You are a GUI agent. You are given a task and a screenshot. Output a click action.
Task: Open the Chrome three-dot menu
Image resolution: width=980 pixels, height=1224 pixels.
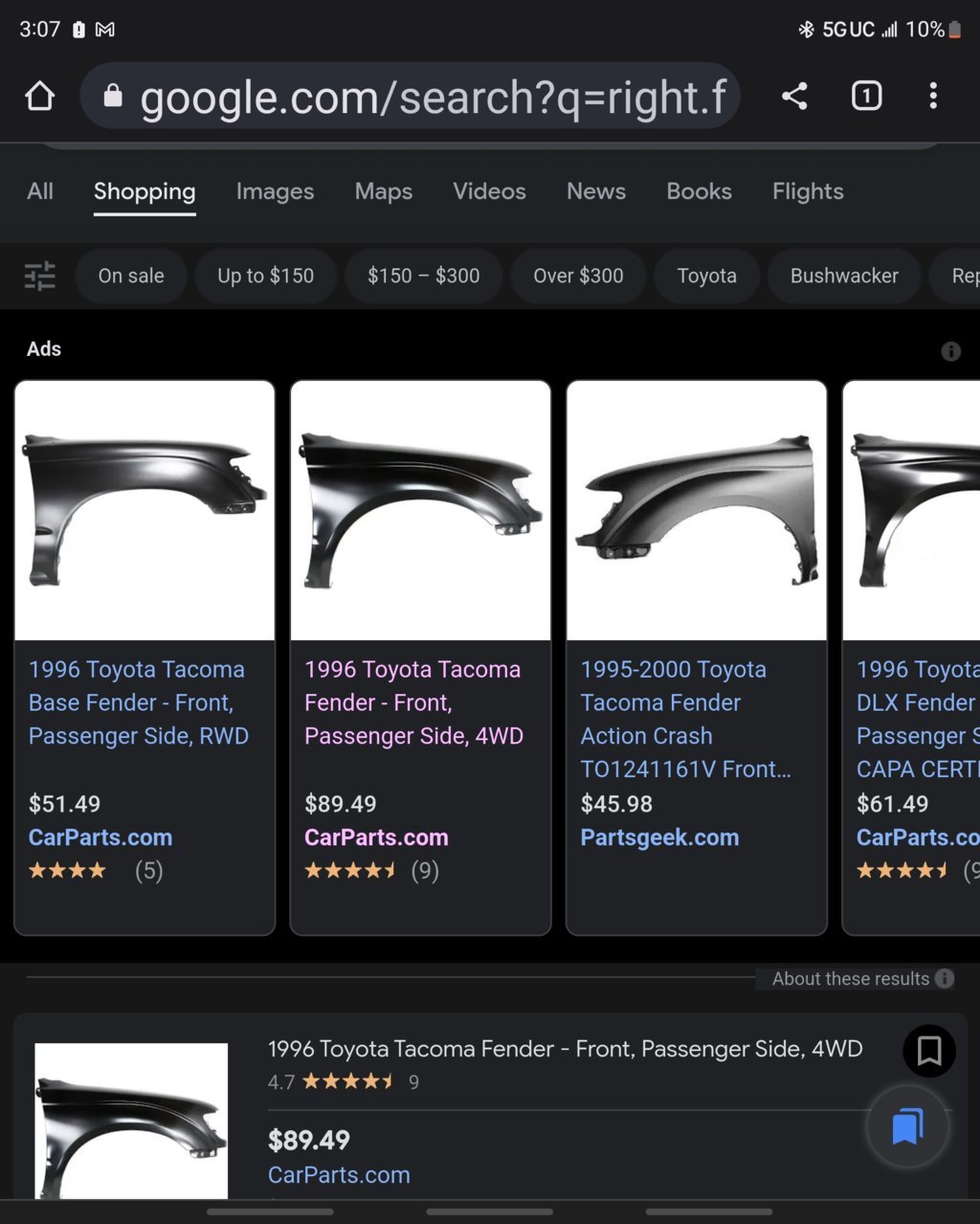point(933,96)
